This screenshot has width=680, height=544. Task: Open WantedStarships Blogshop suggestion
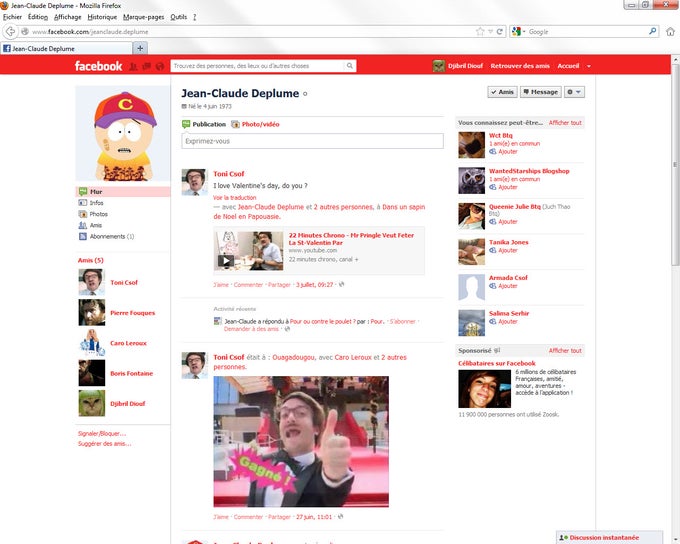(x=529, y=171)
